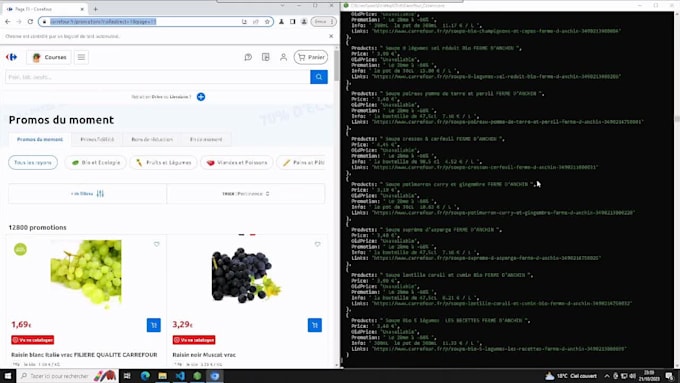Click the share icon in address bar

[x=256, y=22]
